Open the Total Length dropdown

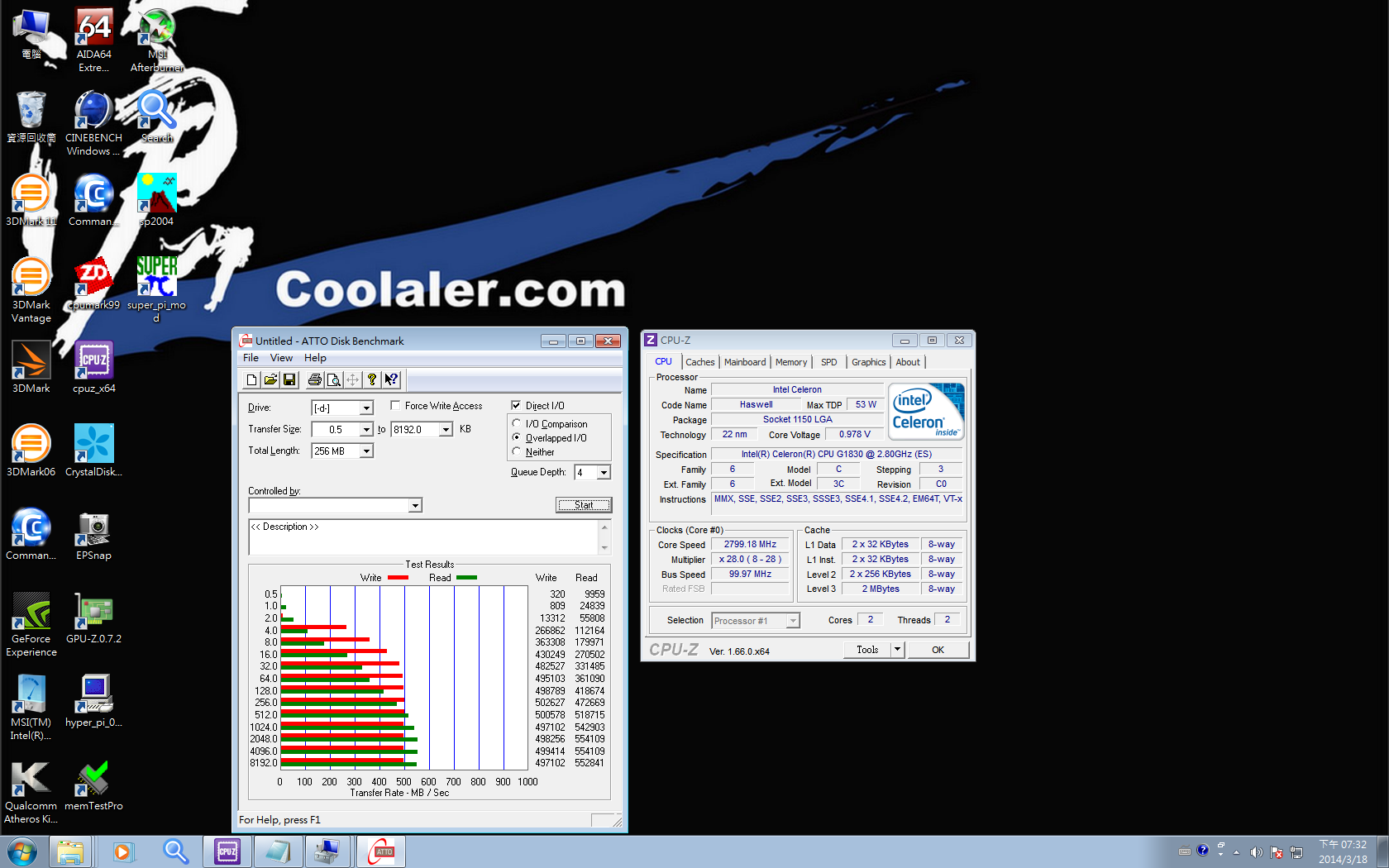pos(365,451)
